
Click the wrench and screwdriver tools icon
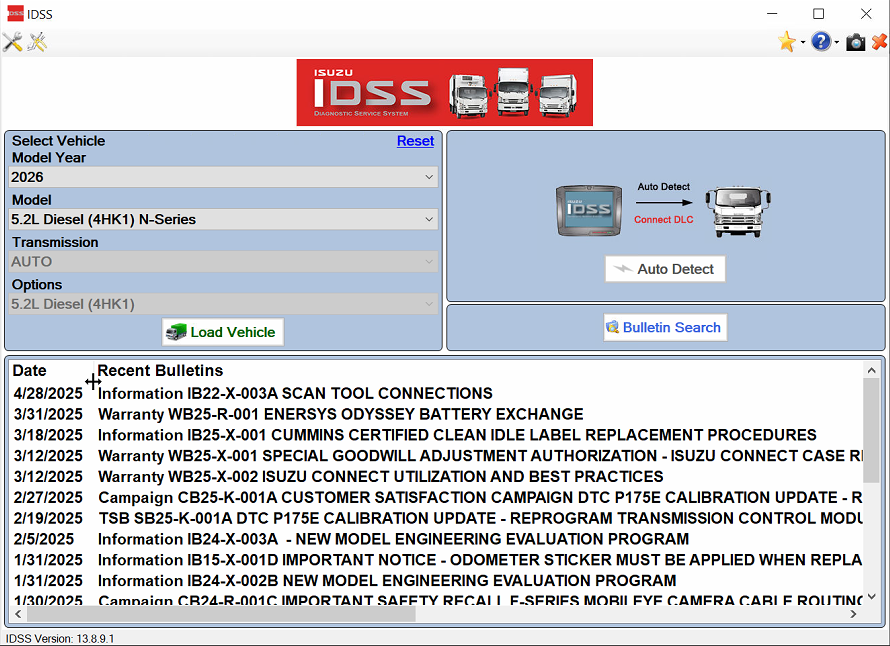[x=12, y=42]
